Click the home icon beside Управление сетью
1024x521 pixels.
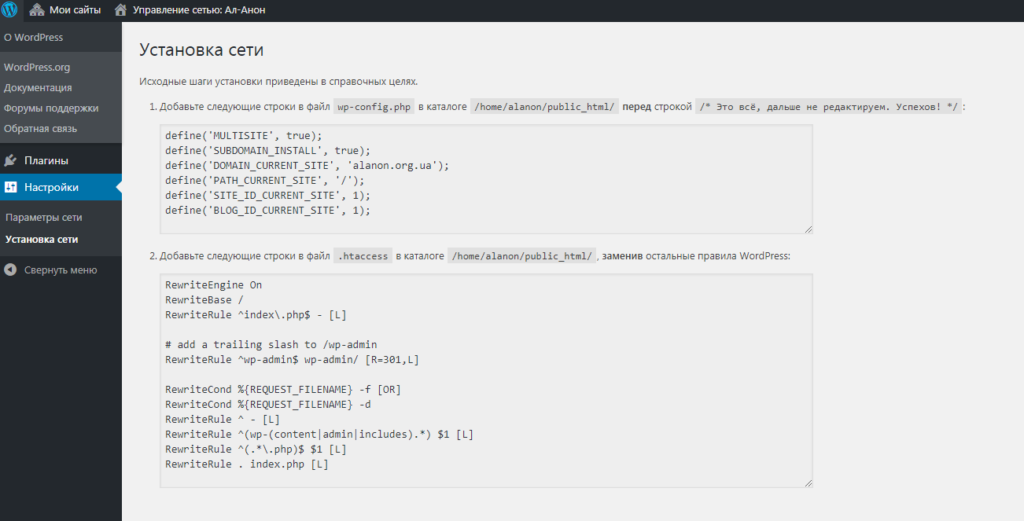(120, 10)
